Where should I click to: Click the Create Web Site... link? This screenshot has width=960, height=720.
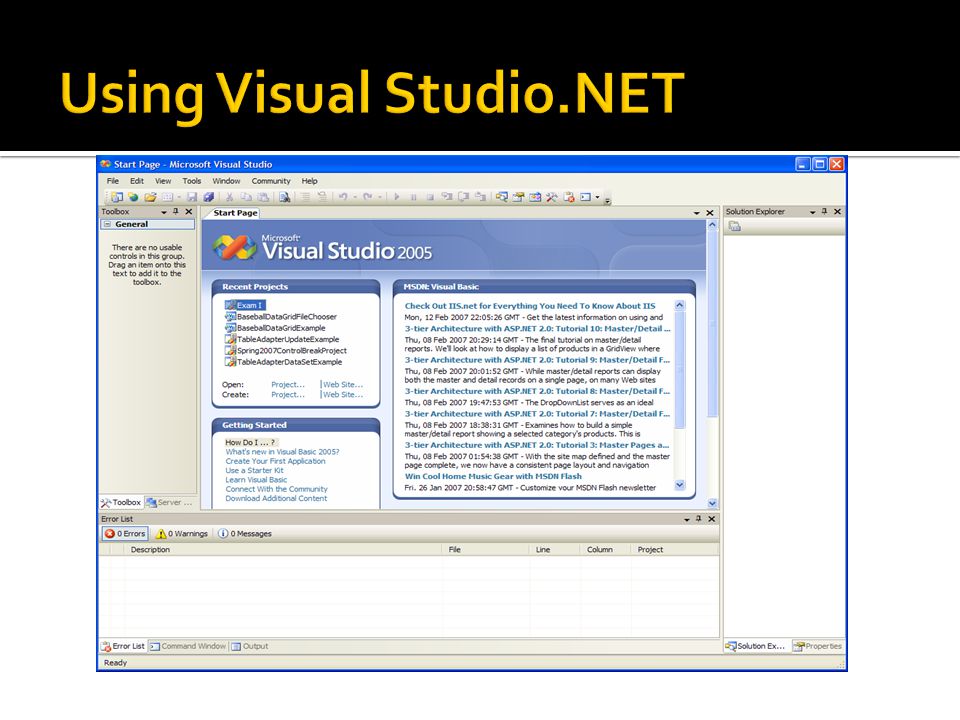click(343, 394)
